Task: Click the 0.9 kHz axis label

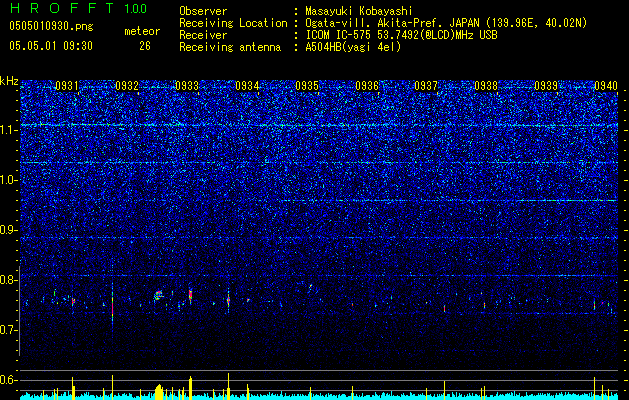Action: tap(9, 230)
